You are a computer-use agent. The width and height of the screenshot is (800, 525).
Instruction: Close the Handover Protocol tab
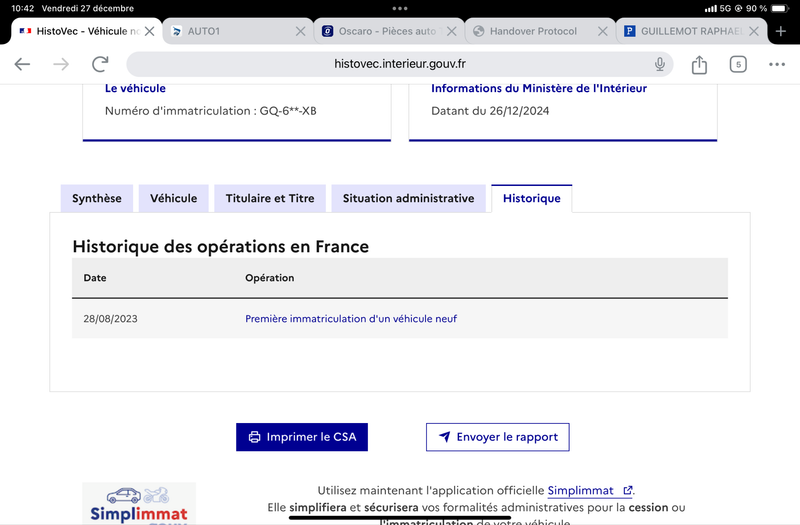click(x=603, y=31)
